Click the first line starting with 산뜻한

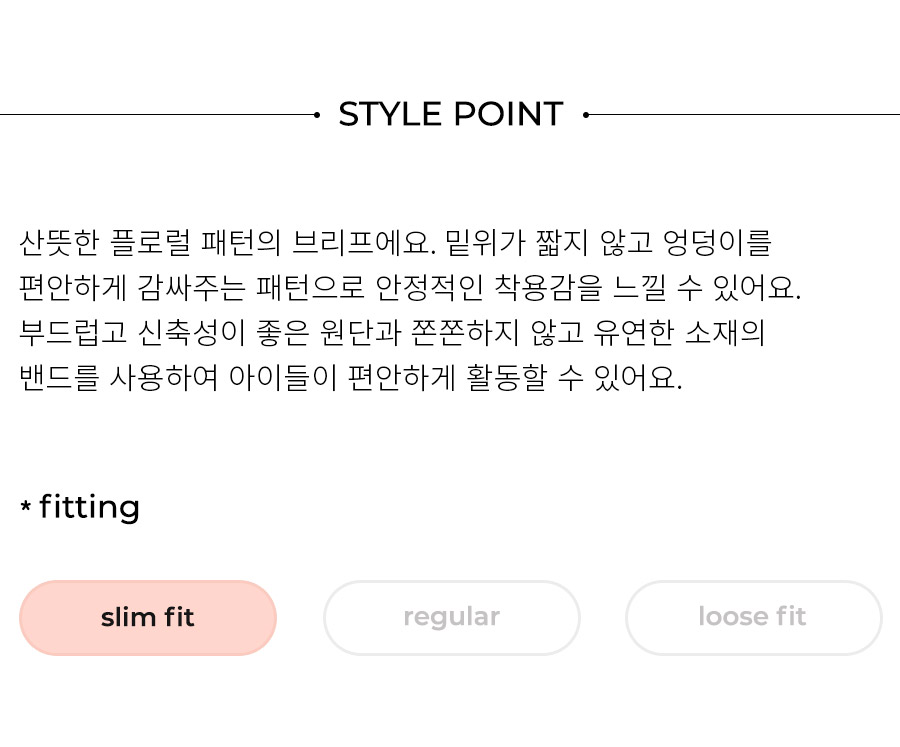[x=395, y=243]
